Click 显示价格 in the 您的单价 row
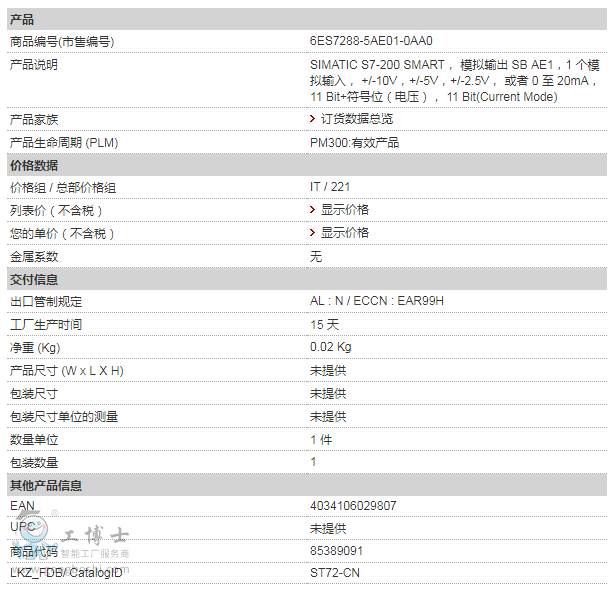This screenshot has height=589, width=615. click(x=345, y=233)
